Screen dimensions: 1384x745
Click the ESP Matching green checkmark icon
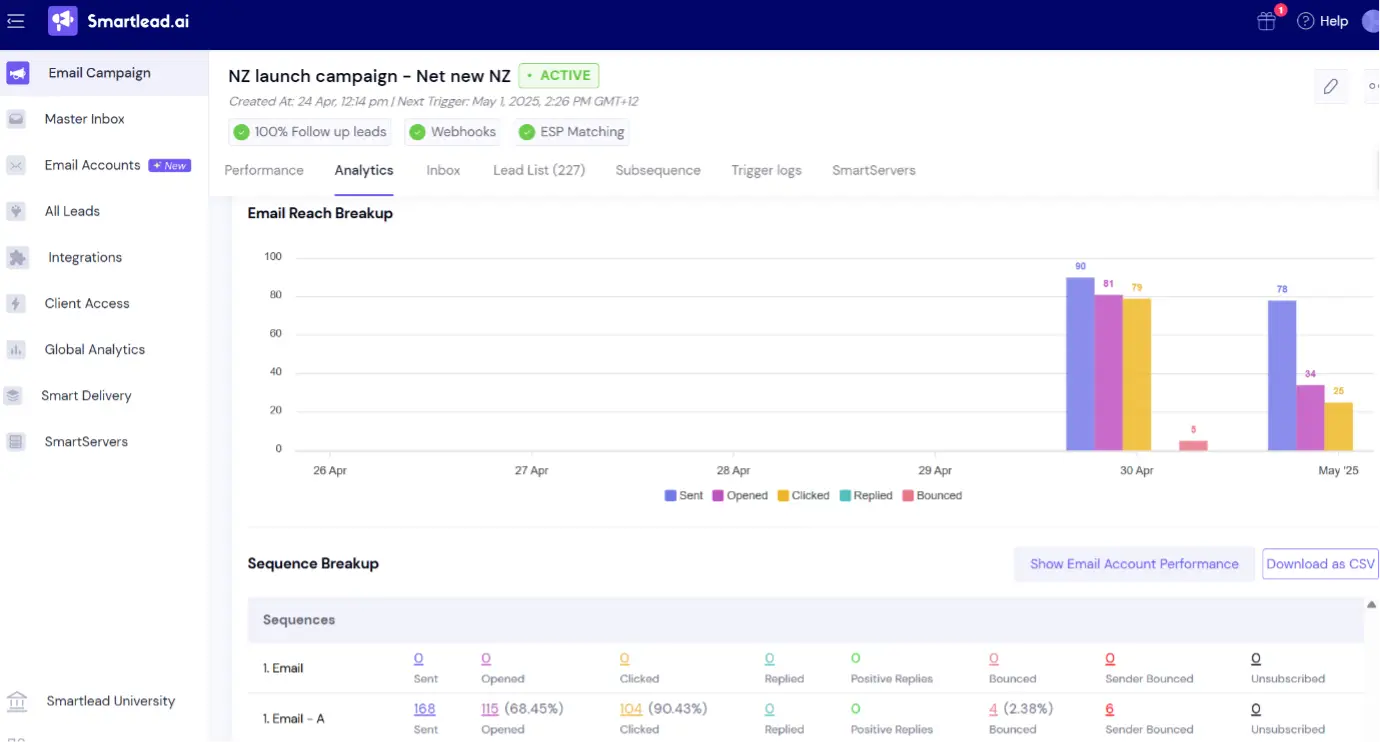click(x=527, y=132)
